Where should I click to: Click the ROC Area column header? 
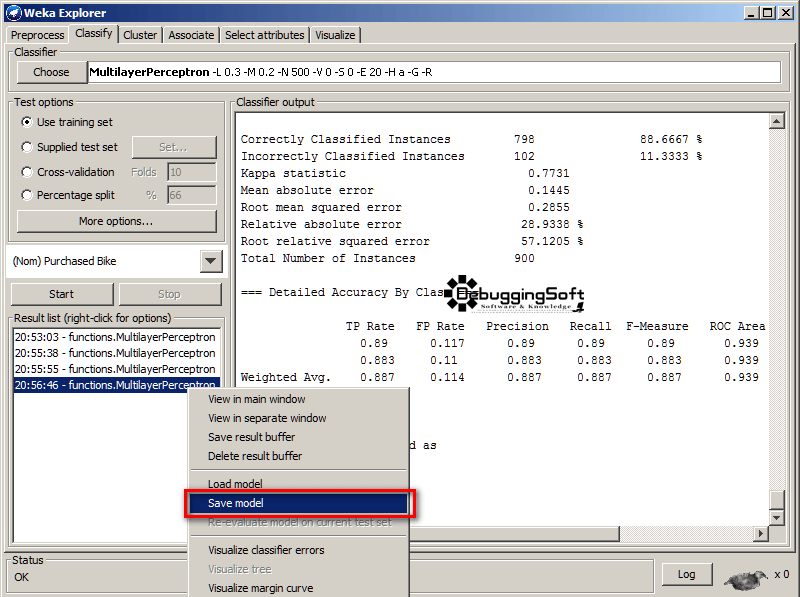[737, 327]
